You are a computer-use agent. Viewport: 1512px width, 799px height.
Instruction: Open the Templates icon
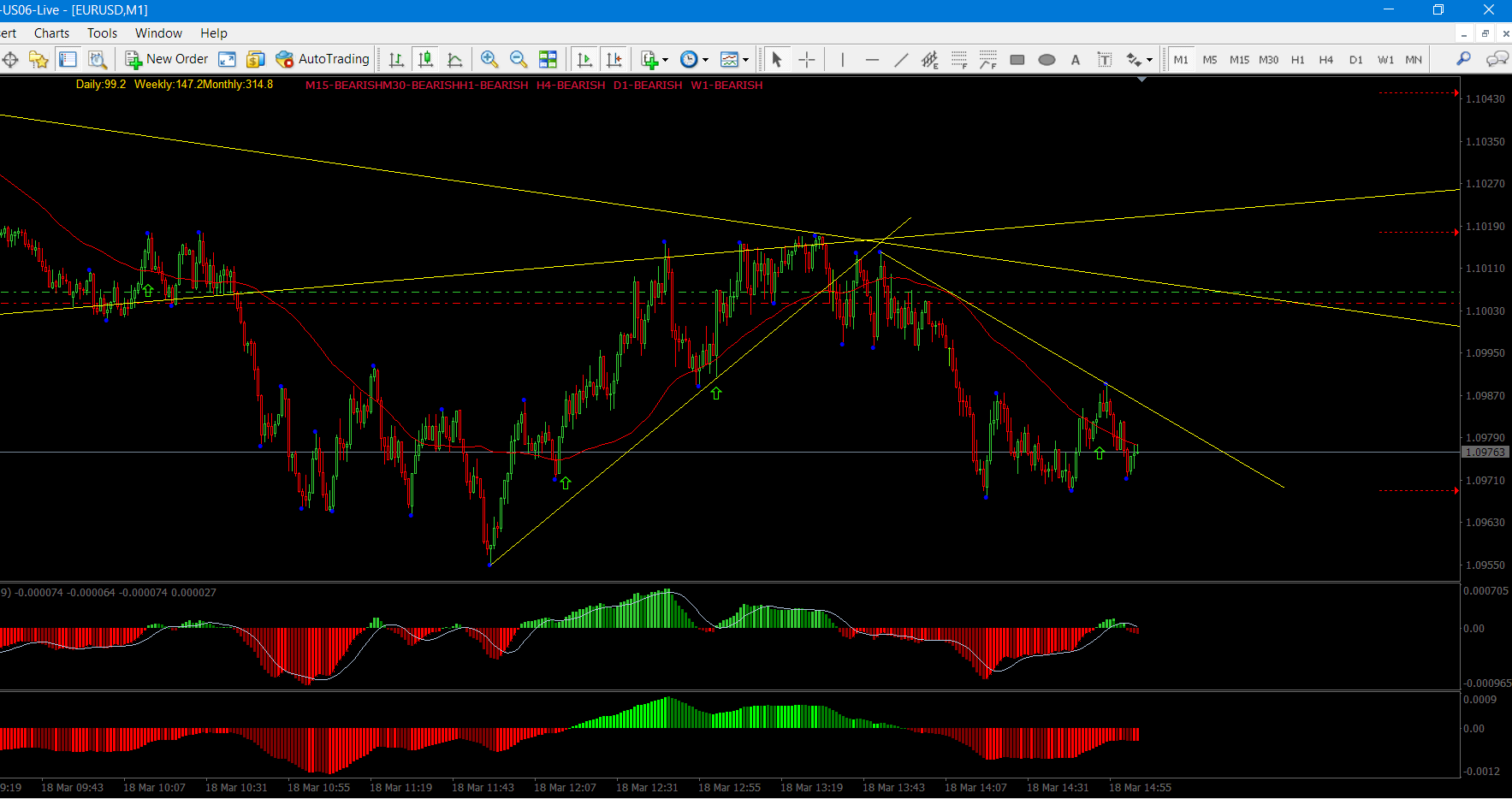729,59
